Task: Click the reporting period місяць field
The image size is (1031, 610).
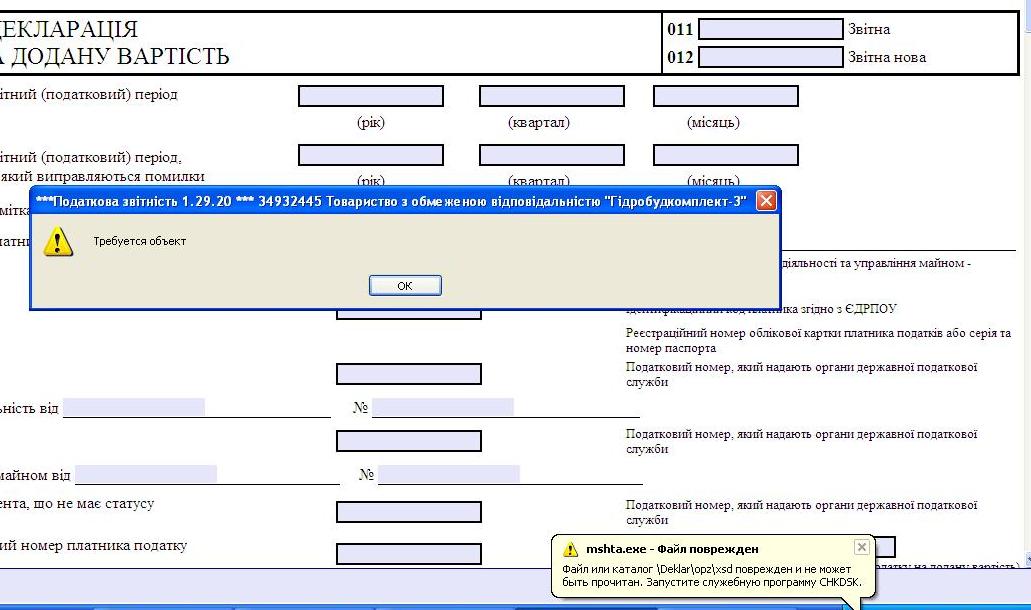Action: coord(725,96)
